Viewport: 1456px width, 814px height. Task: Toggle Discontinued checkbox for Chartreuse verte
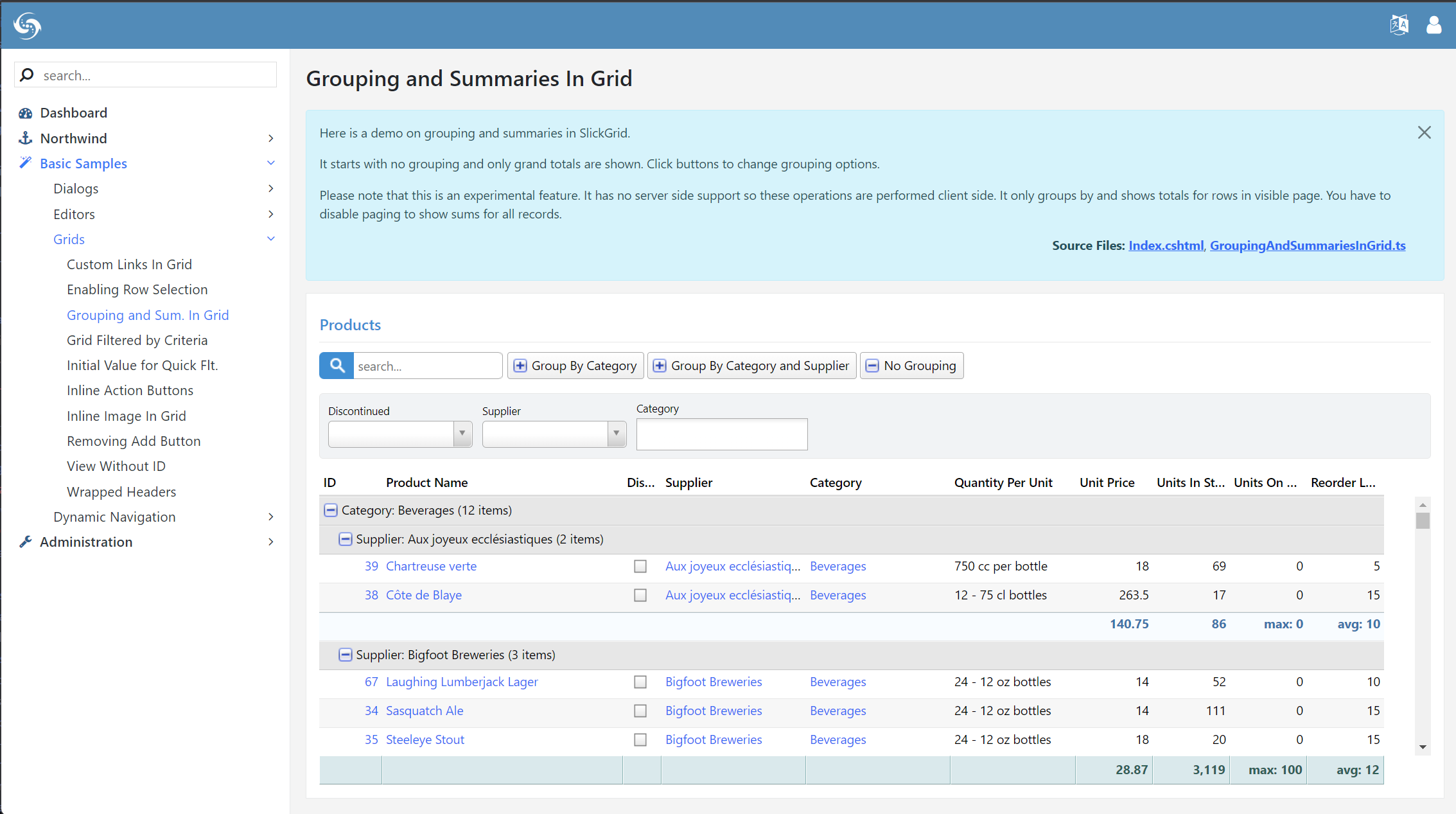pyautogui.click(x=640, y=566)
